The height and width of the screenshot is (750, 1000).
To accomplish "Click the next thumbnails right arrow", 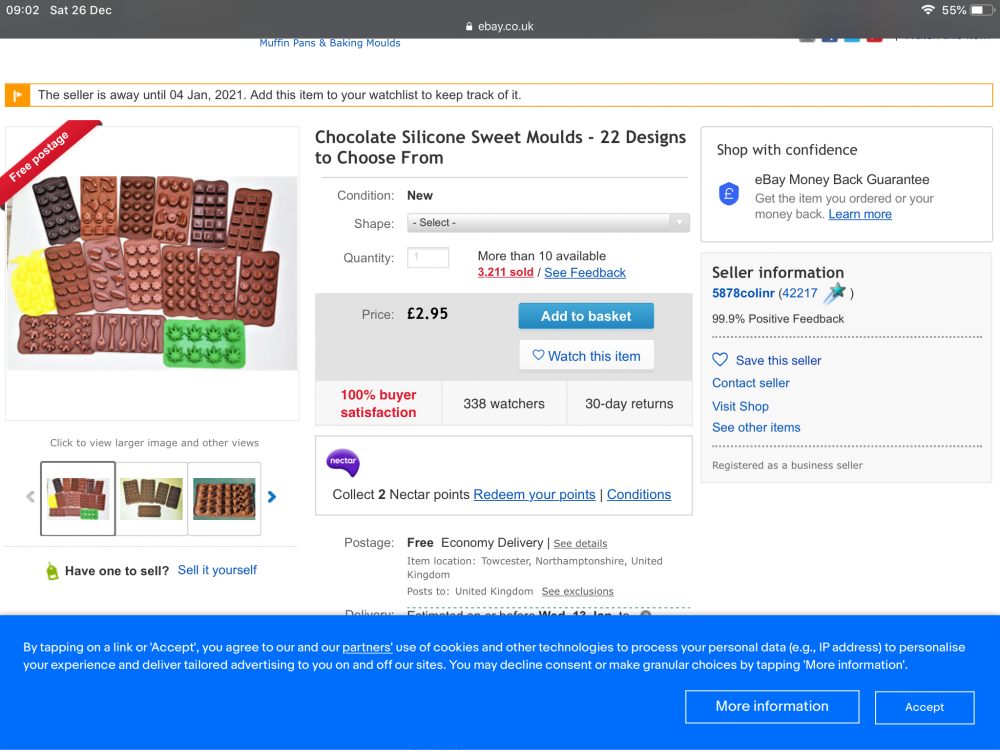I will [272, 497].
